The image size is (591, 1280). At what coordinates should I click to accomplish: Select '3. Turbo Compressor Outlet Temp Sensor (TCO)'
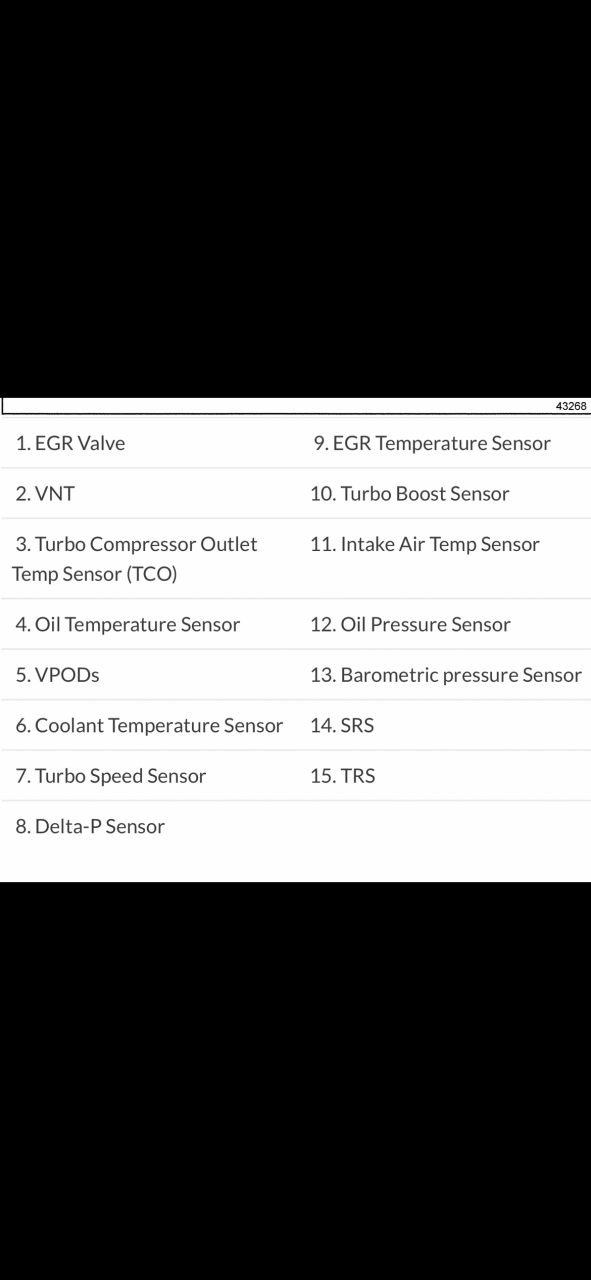[x=135, y=559]
